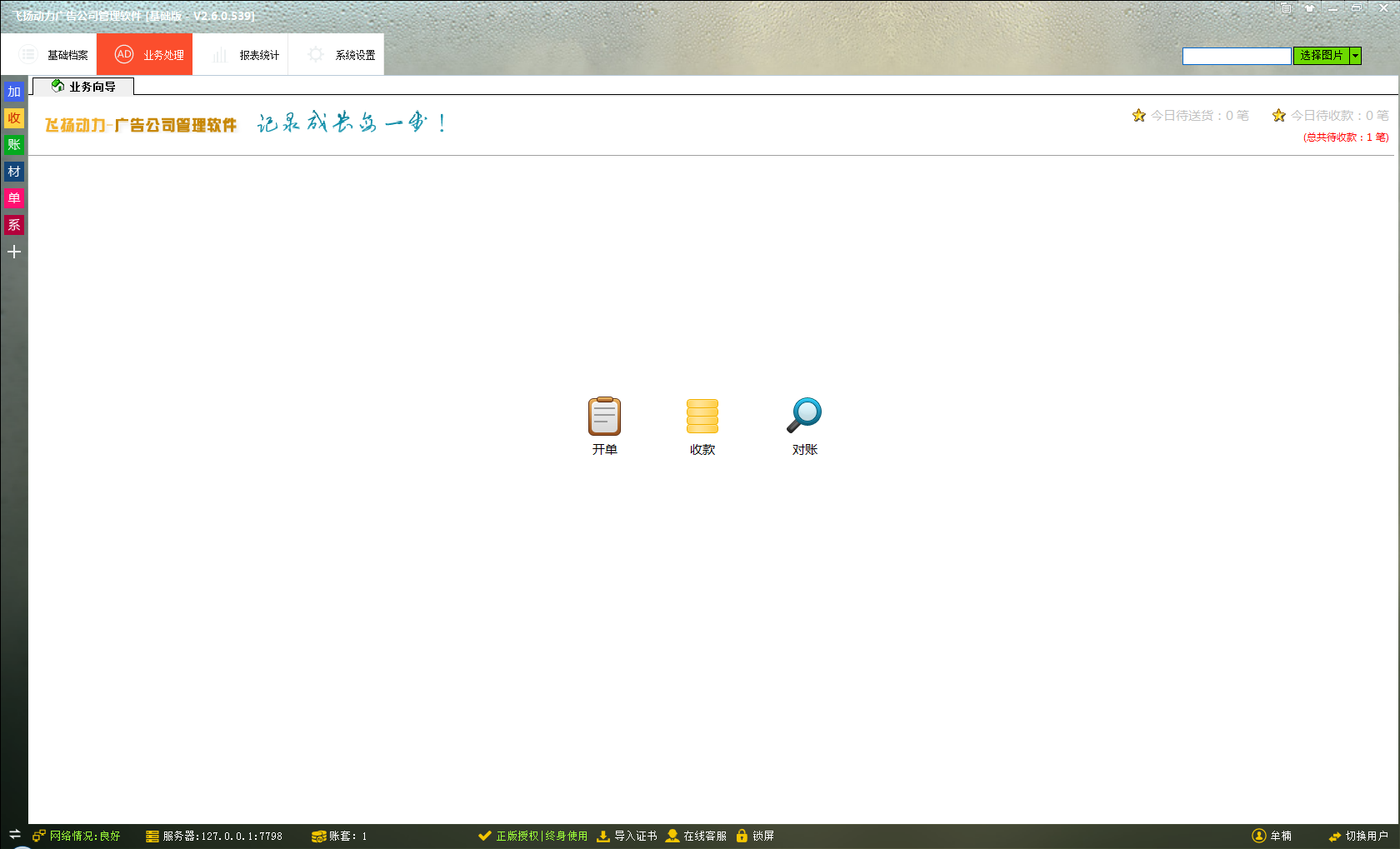The image size is (1400, 849).
Task: Click the 选择图片 green button
Action: click(x=1321, y=56)
